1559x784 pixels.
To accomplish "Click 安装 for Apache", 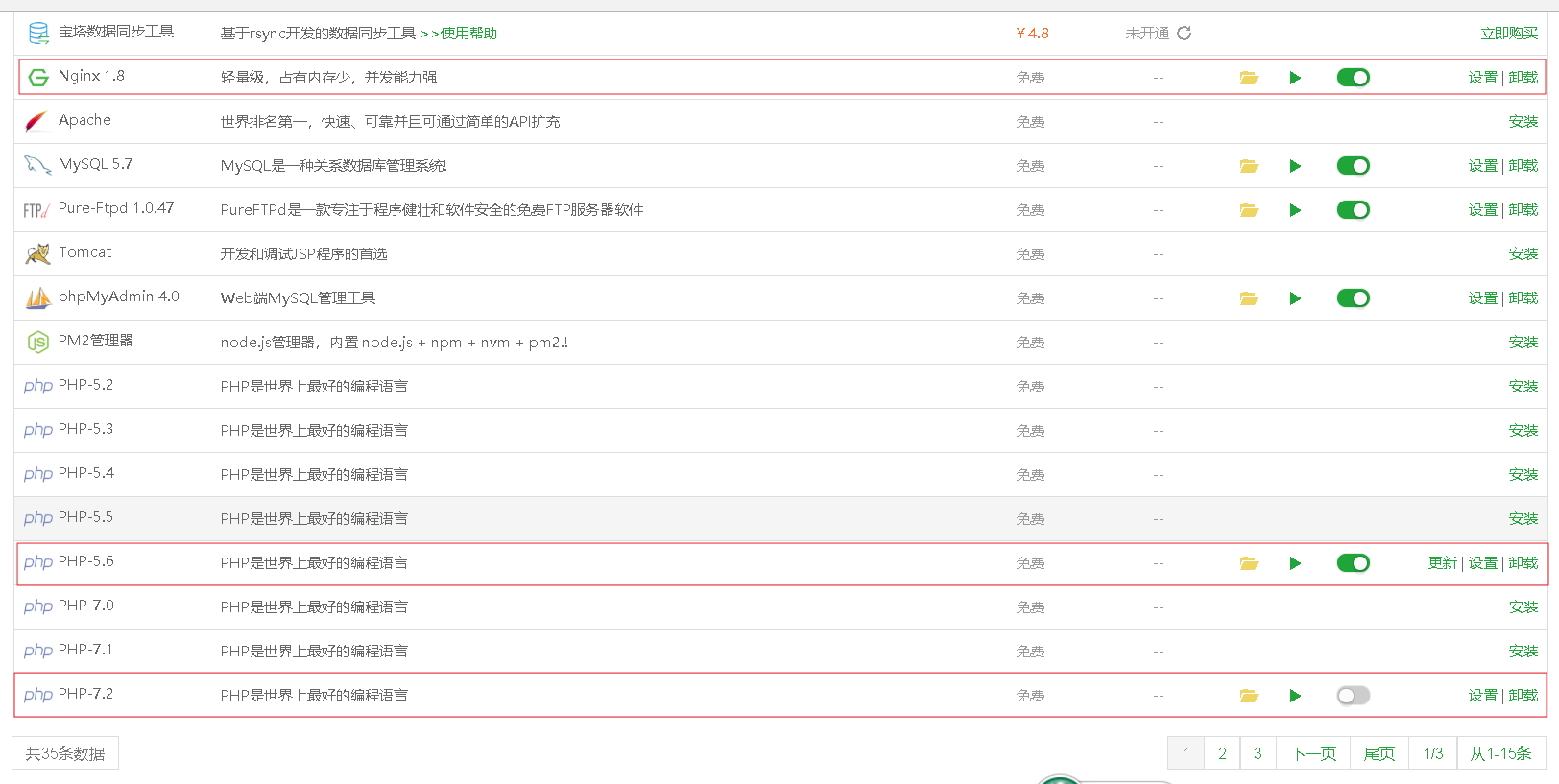I will pos(1523,122).
